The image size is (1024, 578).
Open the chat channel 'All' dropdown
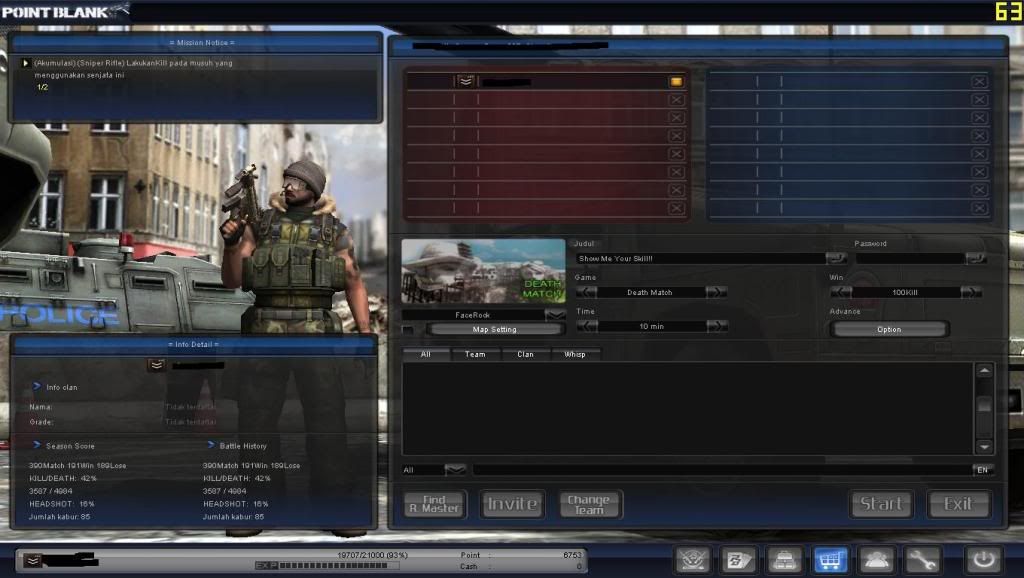(455, 470)
